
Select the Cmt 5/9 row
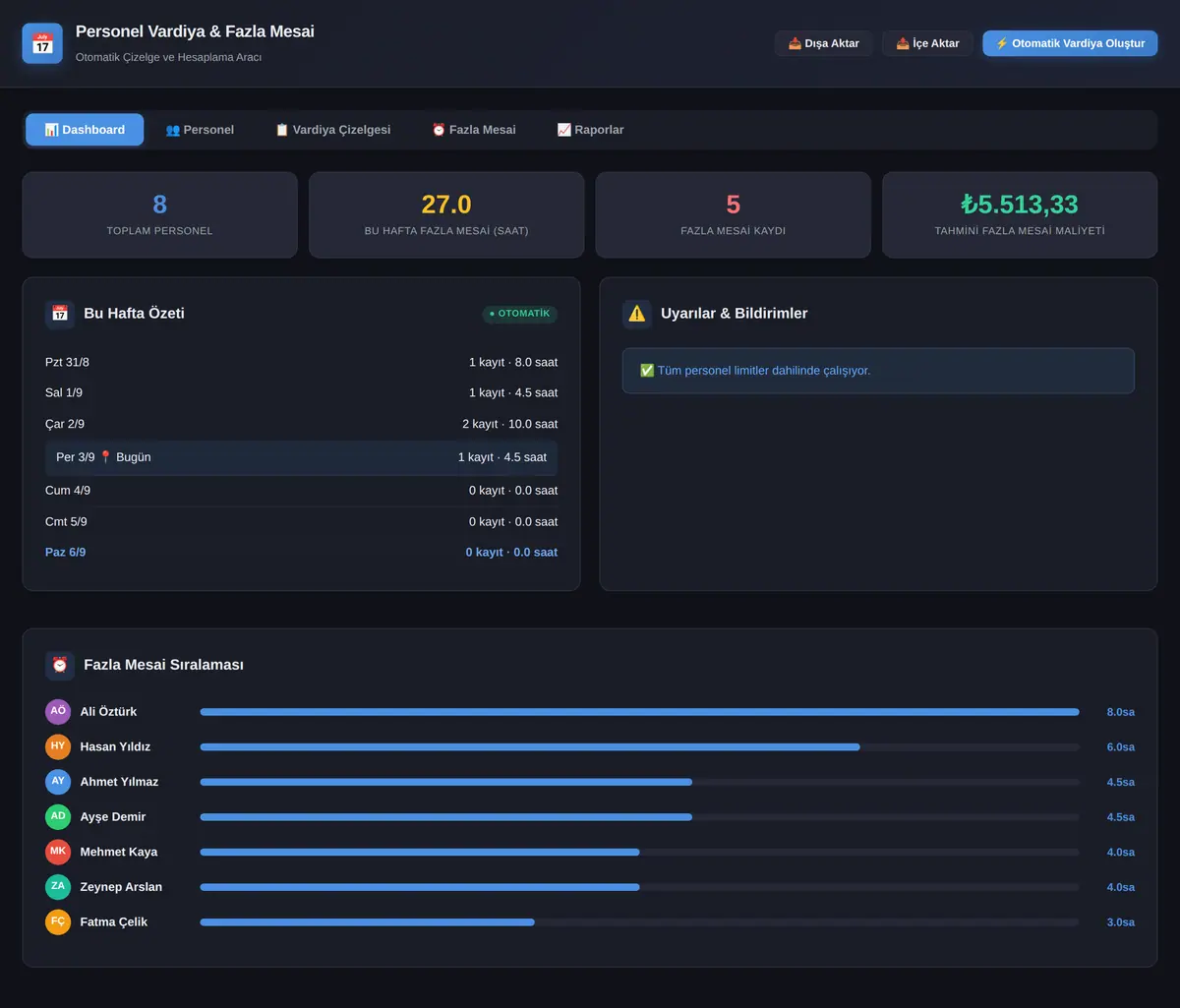(301, 521)
